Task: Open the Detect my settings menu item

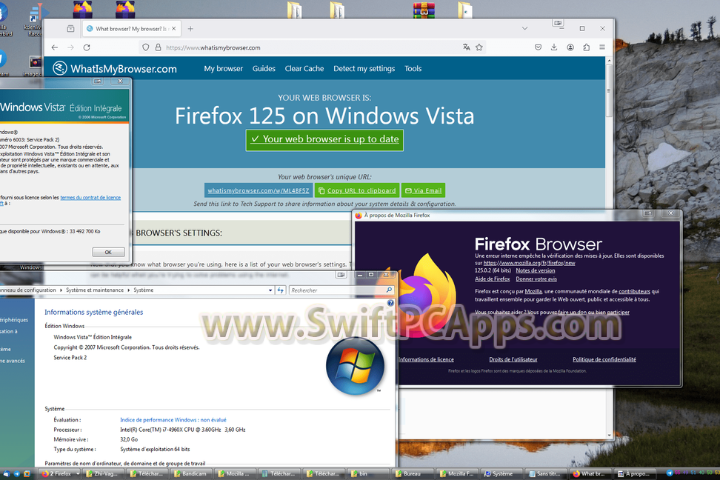Action: click(364, 68)
